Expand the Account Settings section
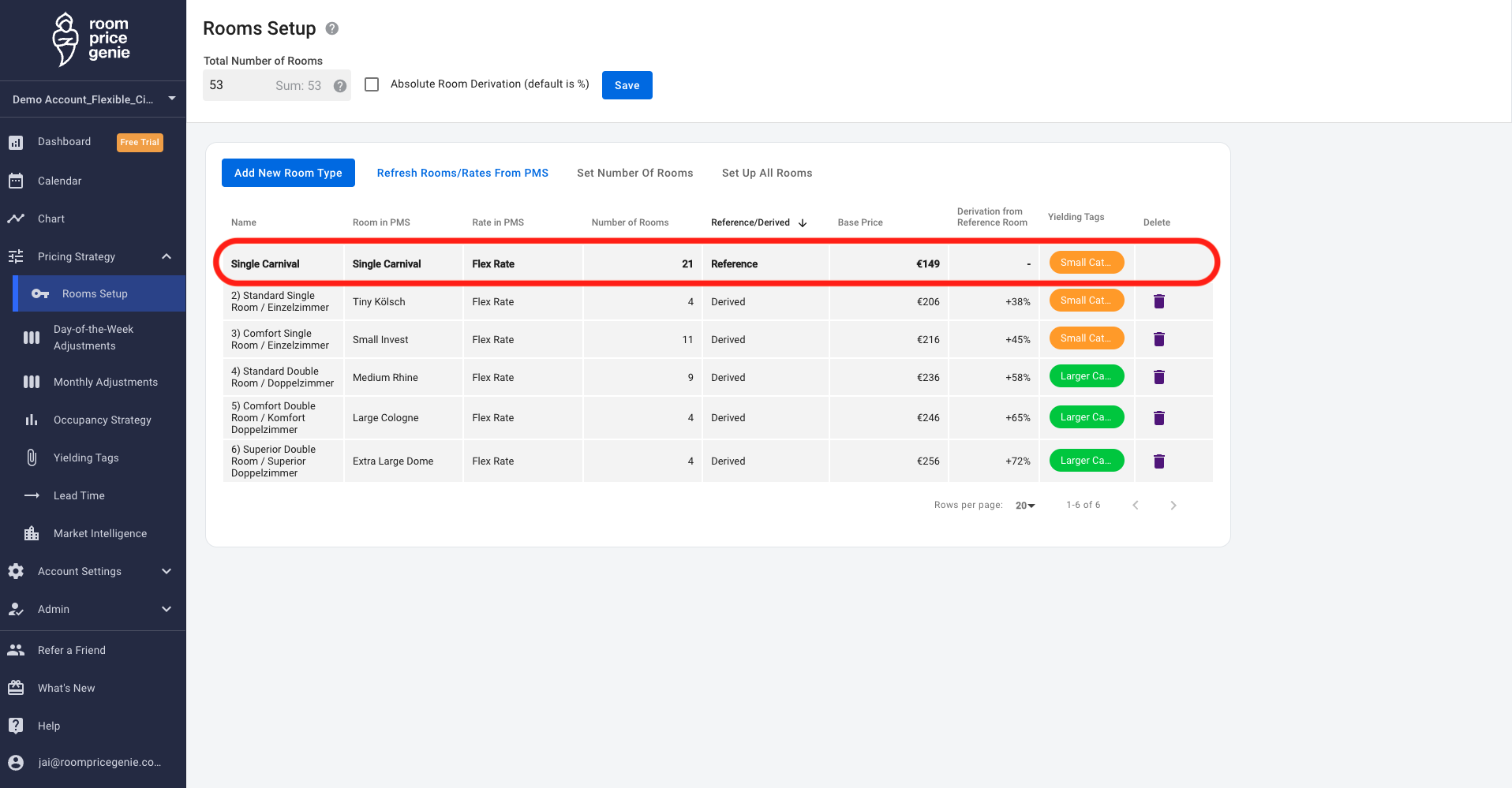Screen dimensions: 1512x788 pyautogui.click(x=167, y=571)
